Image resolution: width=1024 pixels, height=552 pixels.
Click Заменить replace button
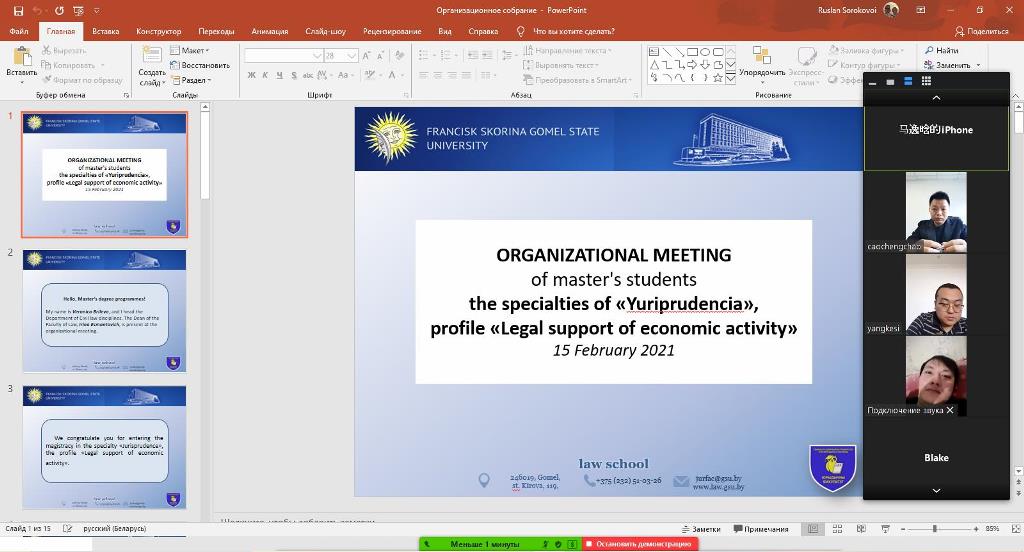click(x=952, y=65)
